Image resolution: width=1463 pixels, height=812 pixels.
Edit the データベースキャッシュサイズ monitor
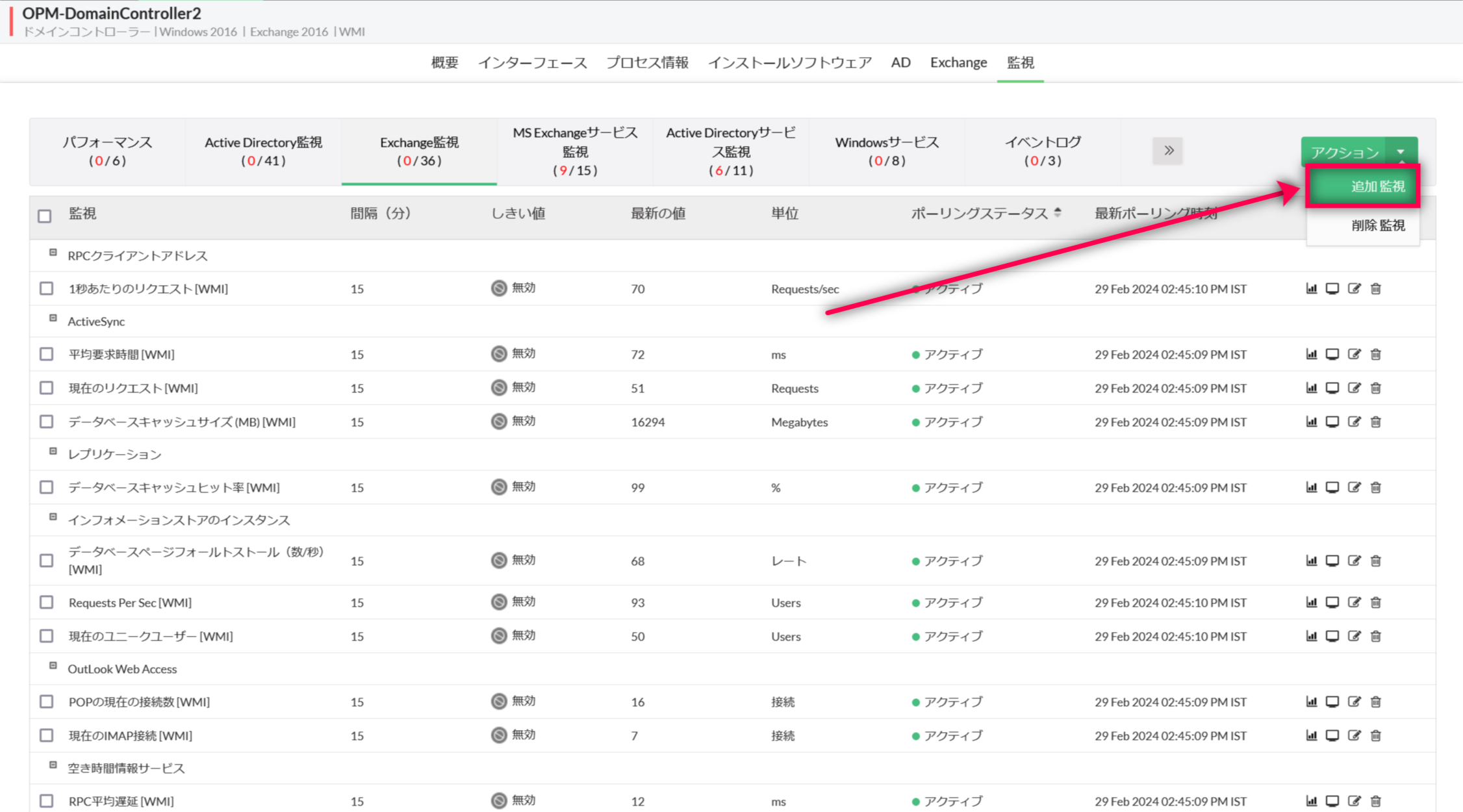1354,422
